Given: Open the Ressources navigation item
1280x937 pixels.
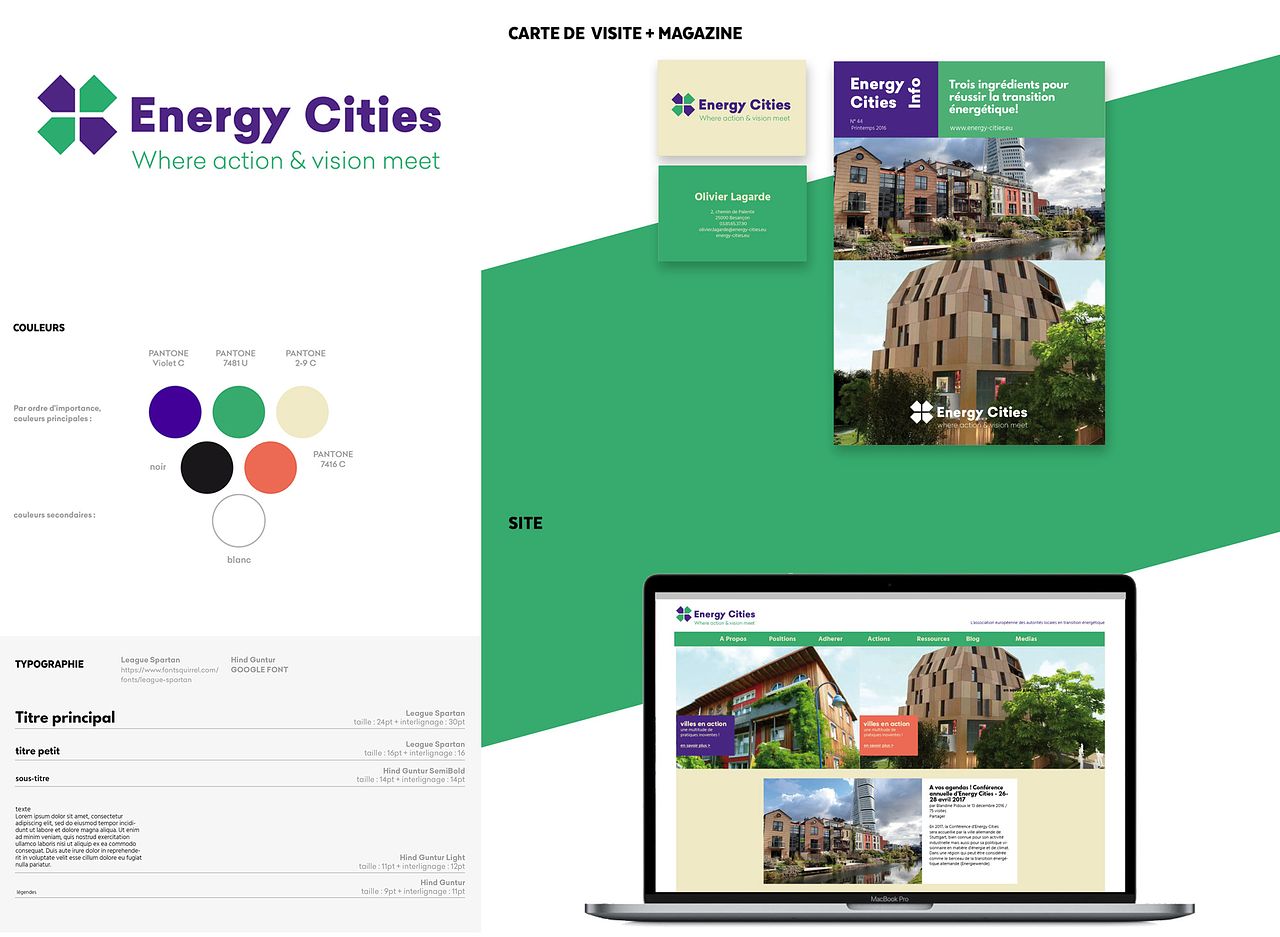Looking at the screenshot, I should pos(933,639).
